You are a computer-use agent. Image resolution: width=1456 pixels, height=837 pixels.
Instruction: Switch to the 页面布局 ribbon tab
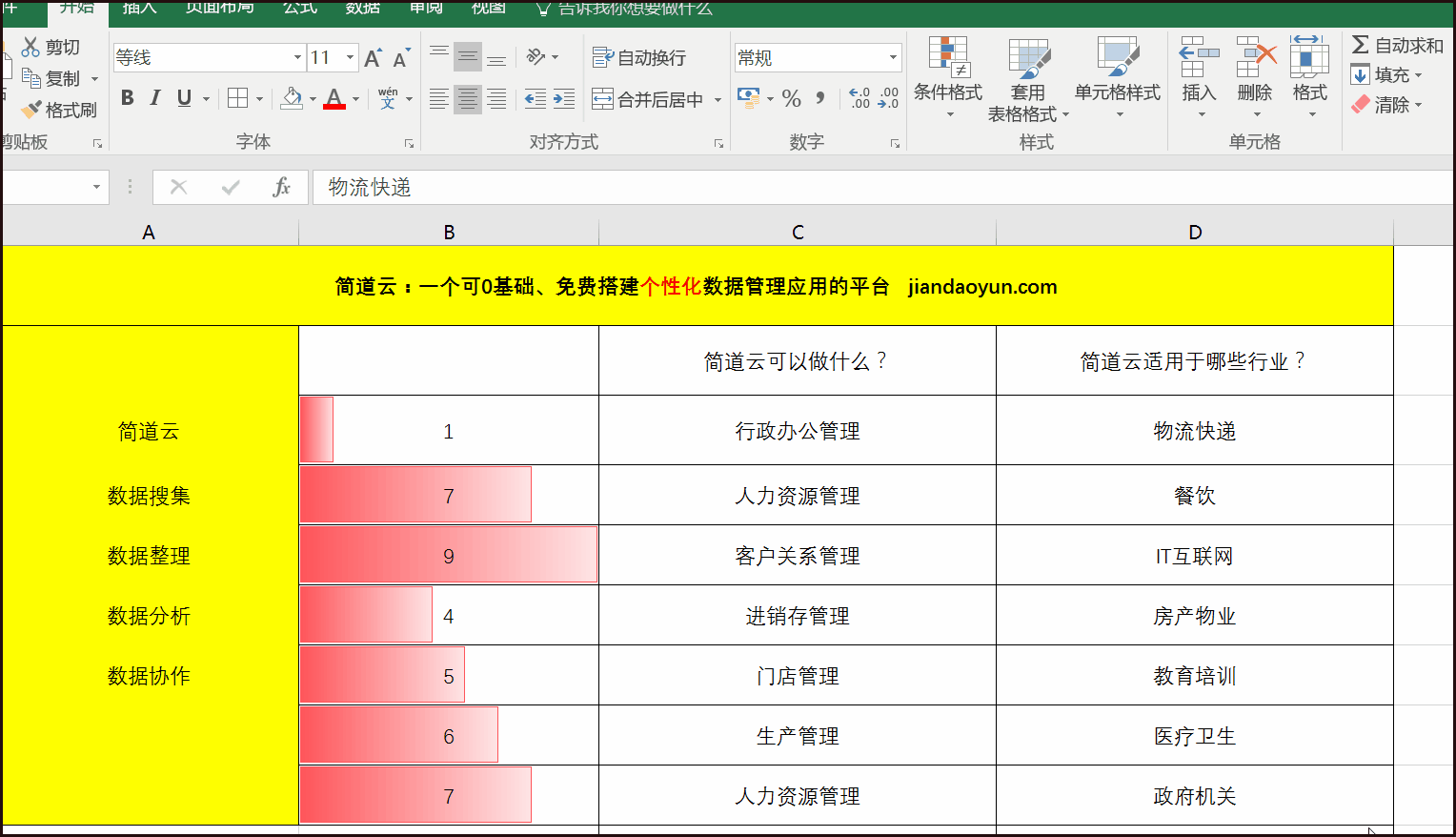(x=219, y=9)
